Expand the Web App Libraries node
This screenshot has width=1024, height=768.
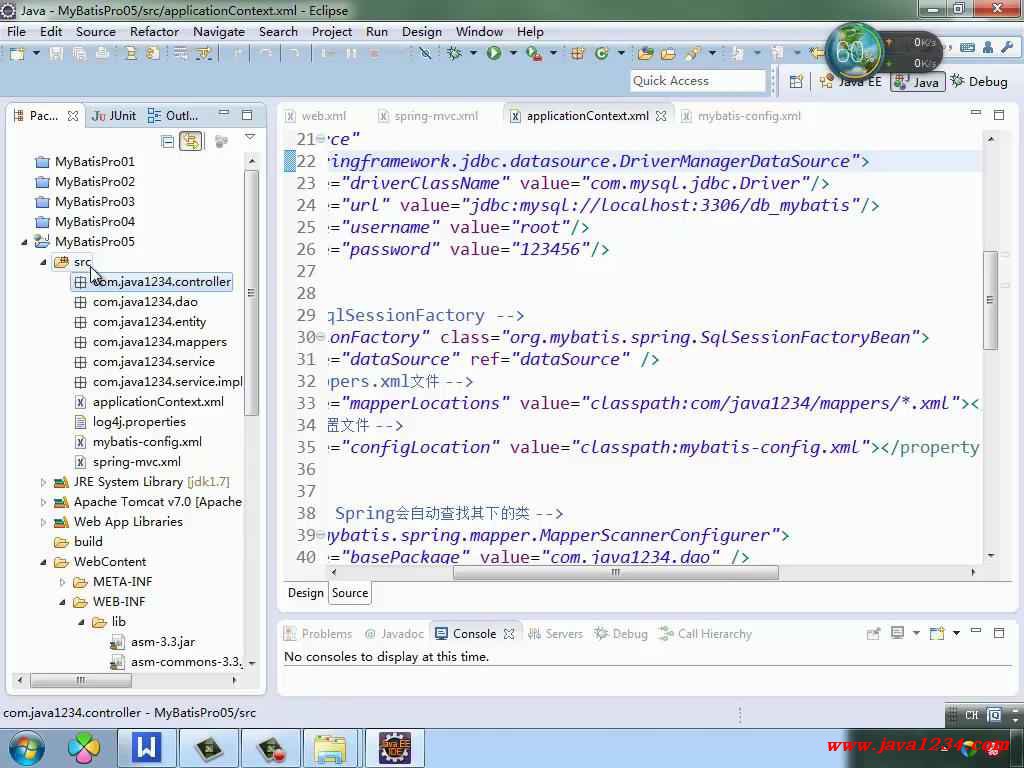point(43,522)
